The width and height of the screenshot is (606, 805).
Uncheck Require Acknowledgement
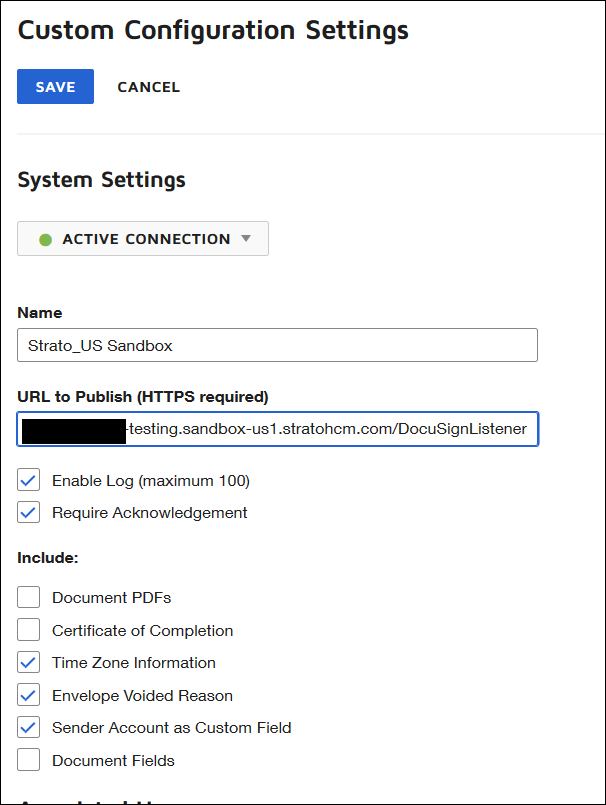coord(29,513)
